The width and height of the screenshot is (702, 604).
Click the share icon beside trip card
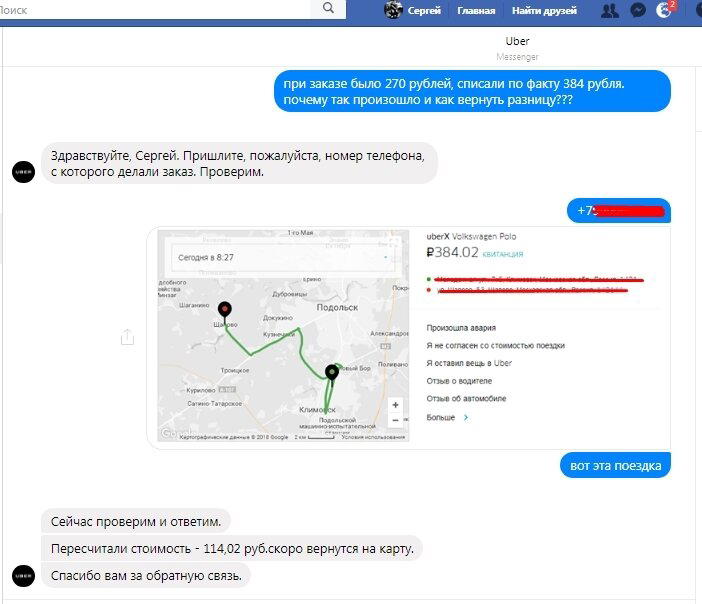pos(127,337)
